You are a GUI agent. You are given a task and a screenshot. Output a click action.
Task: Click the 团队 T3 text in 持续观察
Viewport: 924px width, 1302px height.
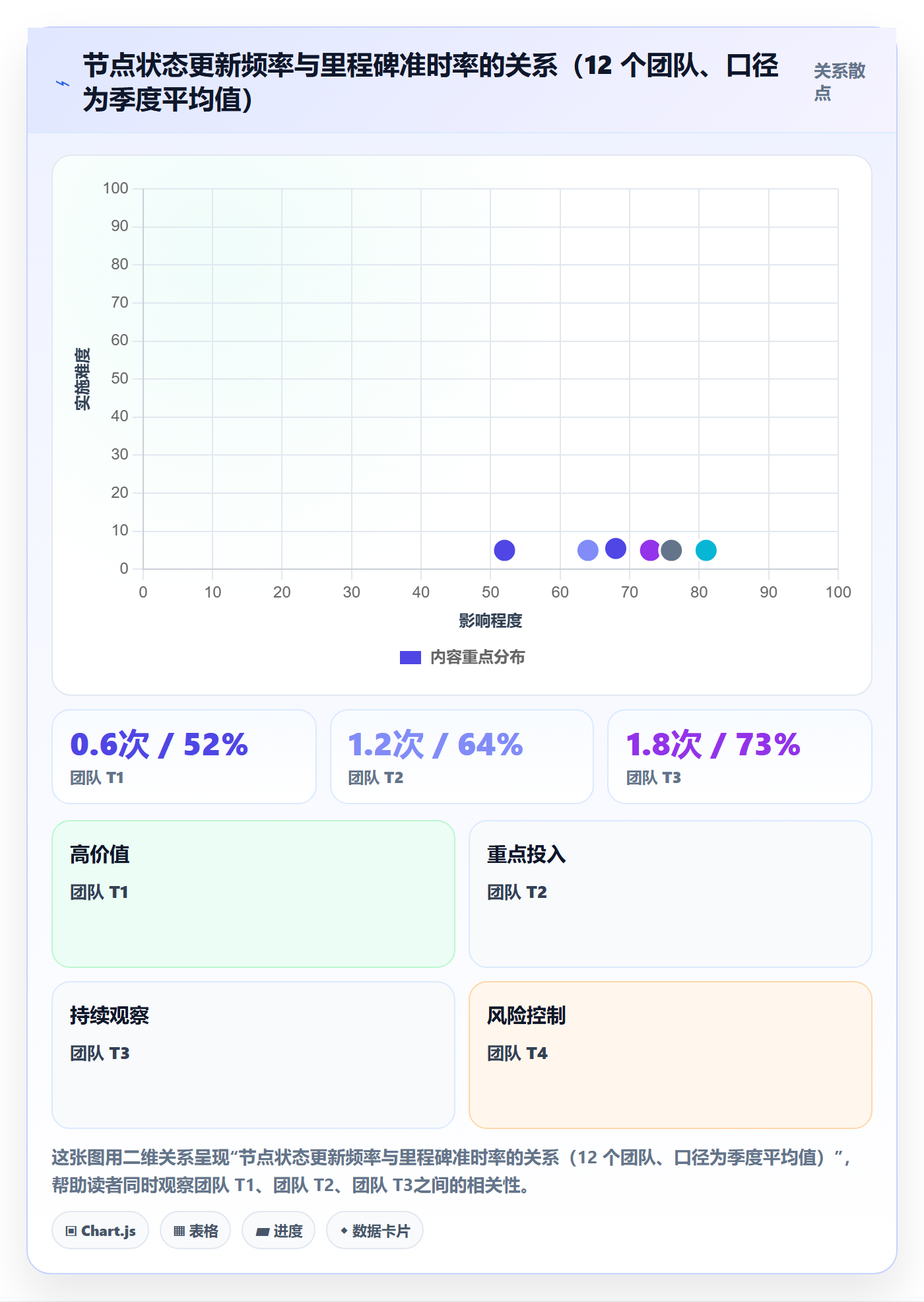[100, 1053]
